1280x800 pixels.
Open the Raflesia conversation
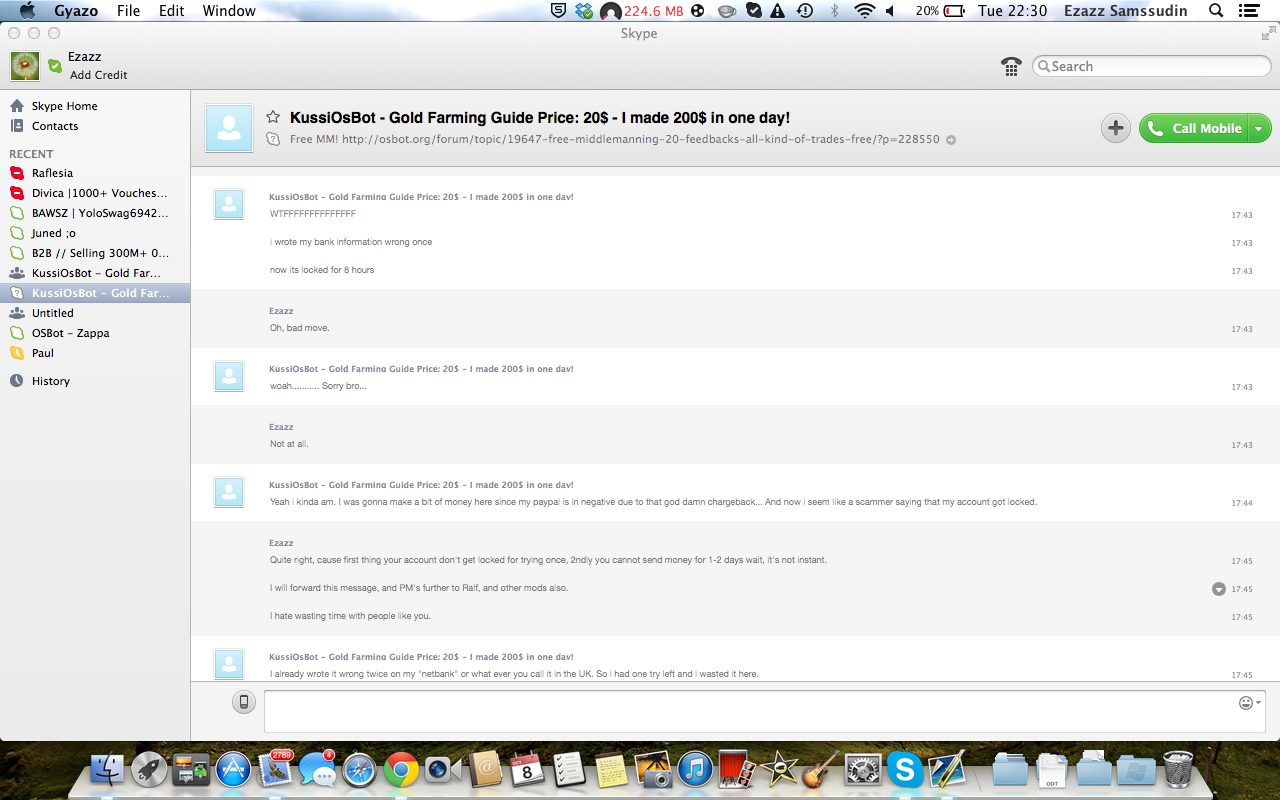pyautogui.click(x=95, y=173)
